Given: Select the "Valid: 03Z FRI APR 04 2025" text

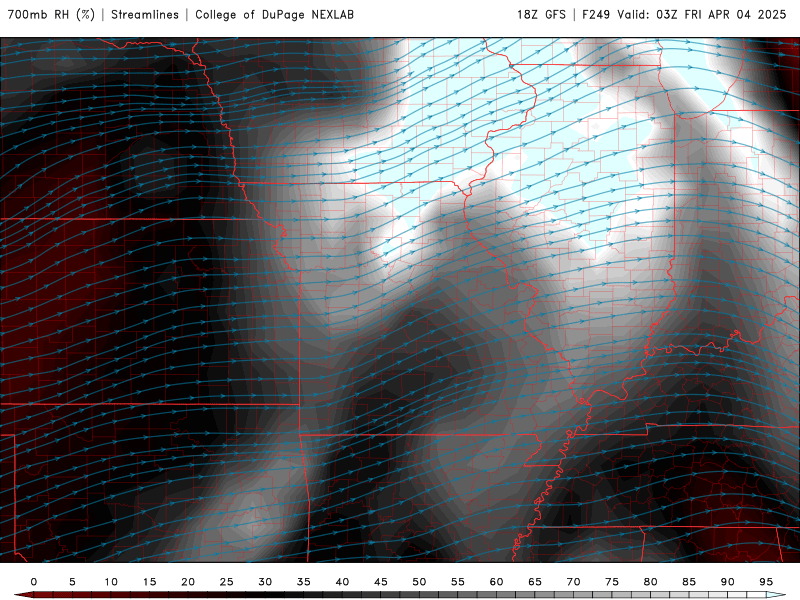Looking at the screenshot, I should click(x=702, y=14).
